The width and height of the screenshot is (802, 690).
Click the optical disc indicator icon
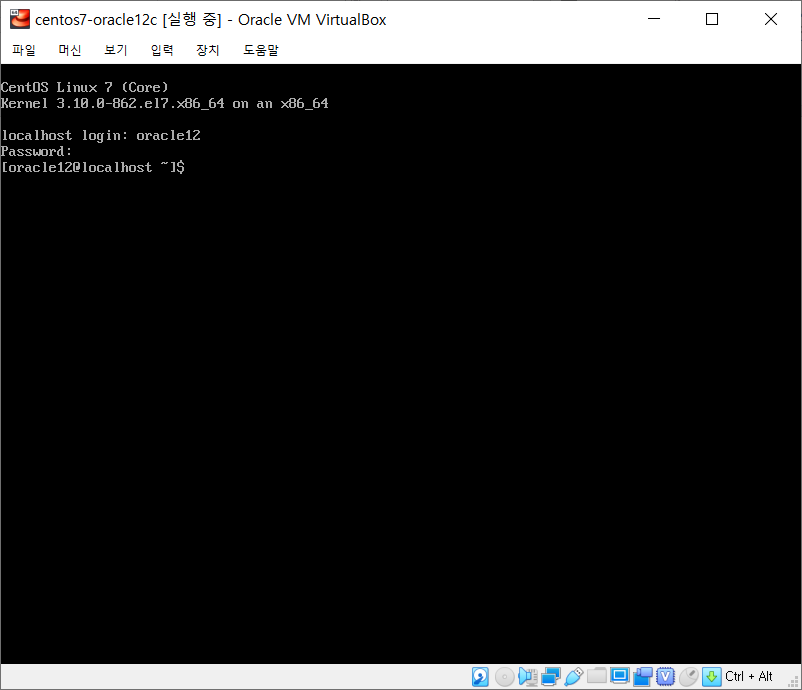click(504, 677)
